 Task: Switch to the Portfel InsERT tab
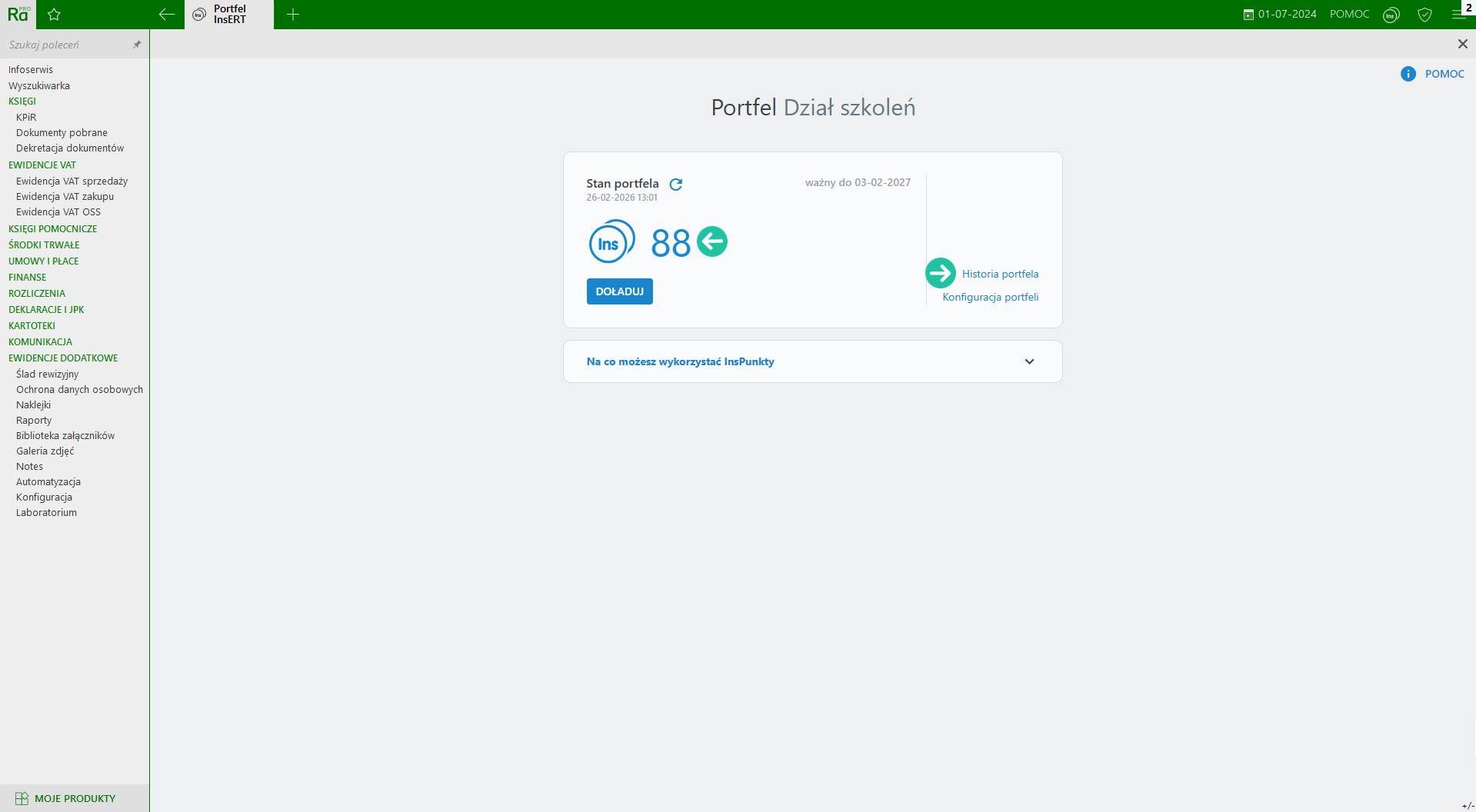pyautogui.click(x=229, y=15)
